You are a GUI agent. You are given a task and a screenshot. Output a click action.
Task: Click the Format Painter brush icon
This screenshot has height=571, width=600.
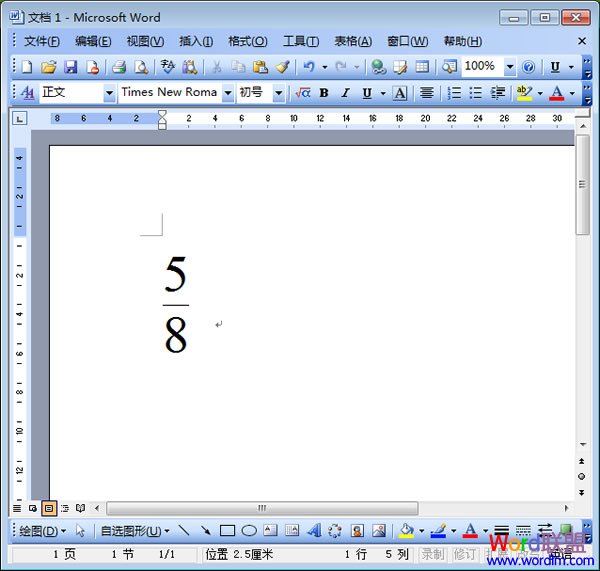pos(282,67)
